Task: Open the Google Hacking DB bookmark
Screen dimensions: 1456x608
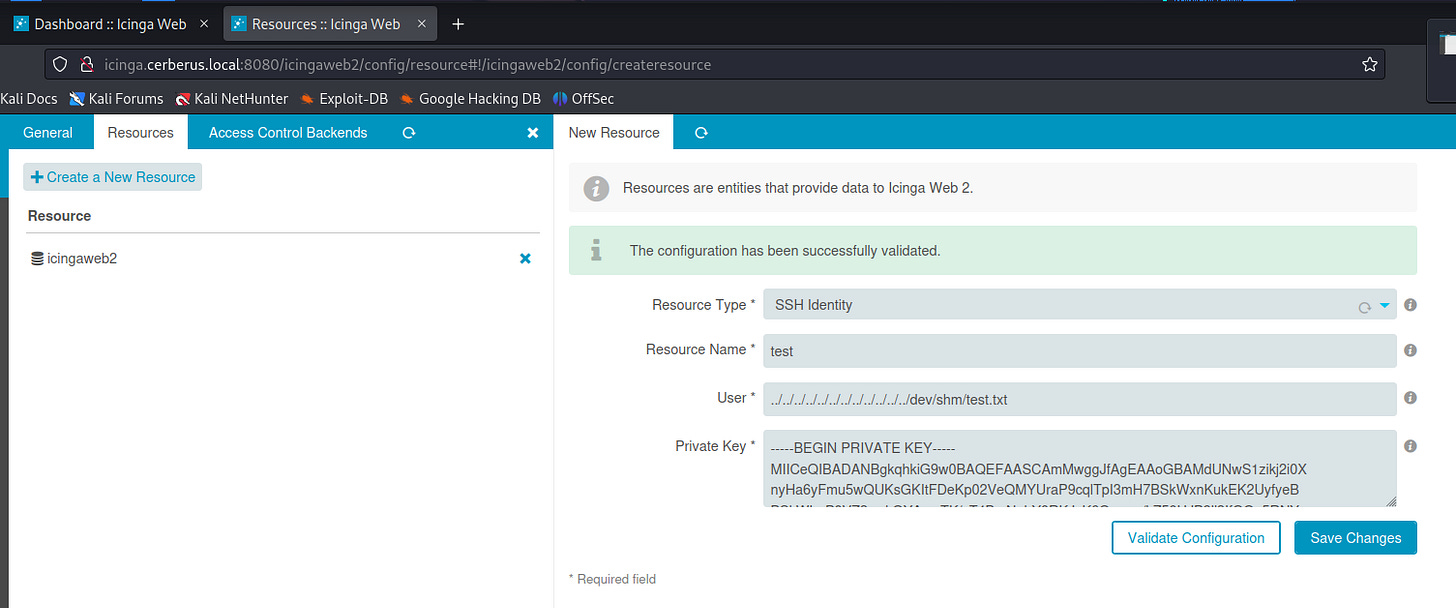Action: 470,98
